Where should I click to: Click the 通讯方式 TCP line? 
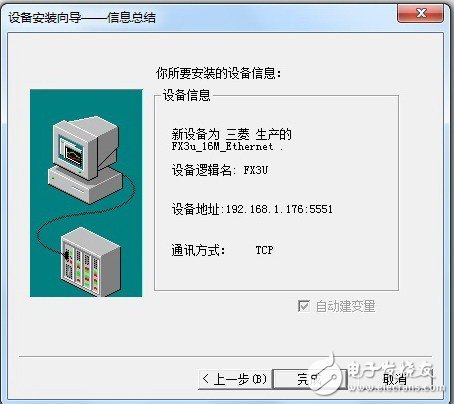(x=222, y=250)
